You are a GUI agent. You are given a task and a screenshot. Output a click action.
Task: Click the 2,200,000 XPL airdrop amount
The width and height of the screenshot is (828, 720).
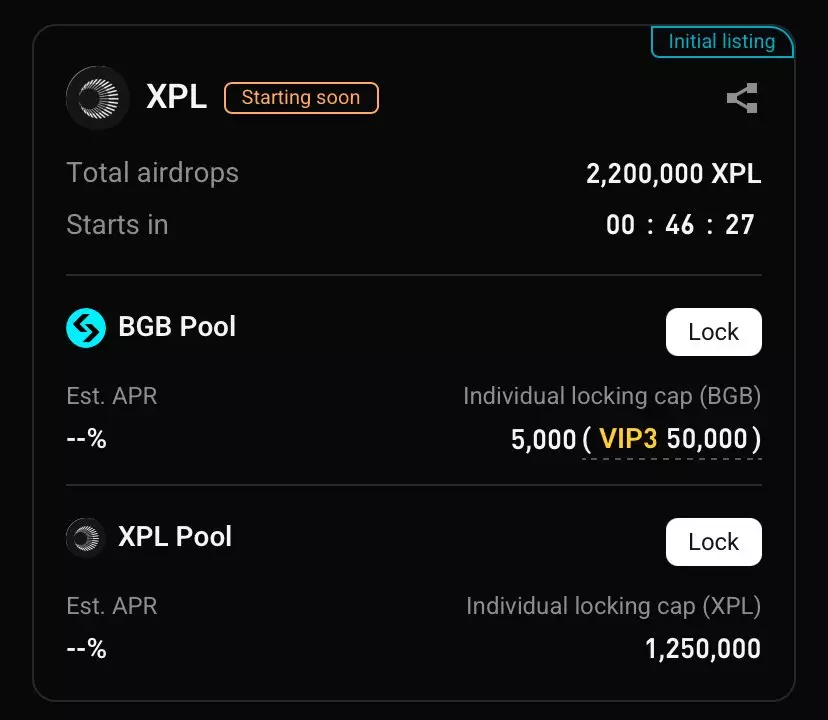pos(673,174)
